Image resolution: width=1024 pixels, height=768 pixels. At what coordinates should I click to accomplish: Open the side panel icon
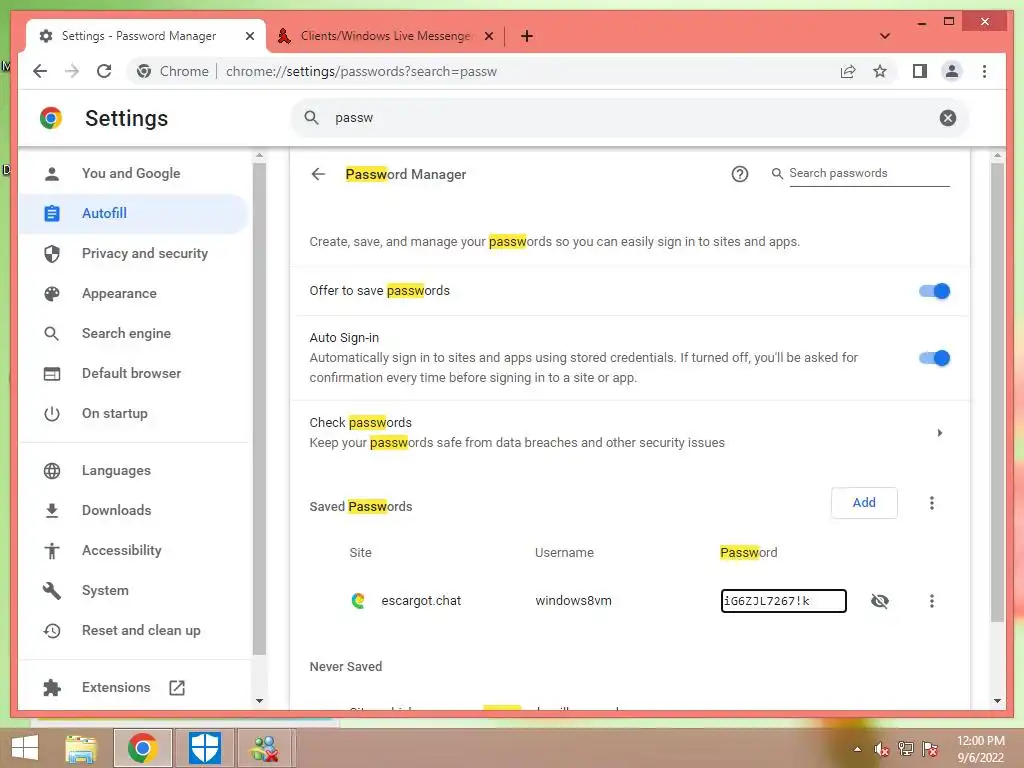(920, 71)
